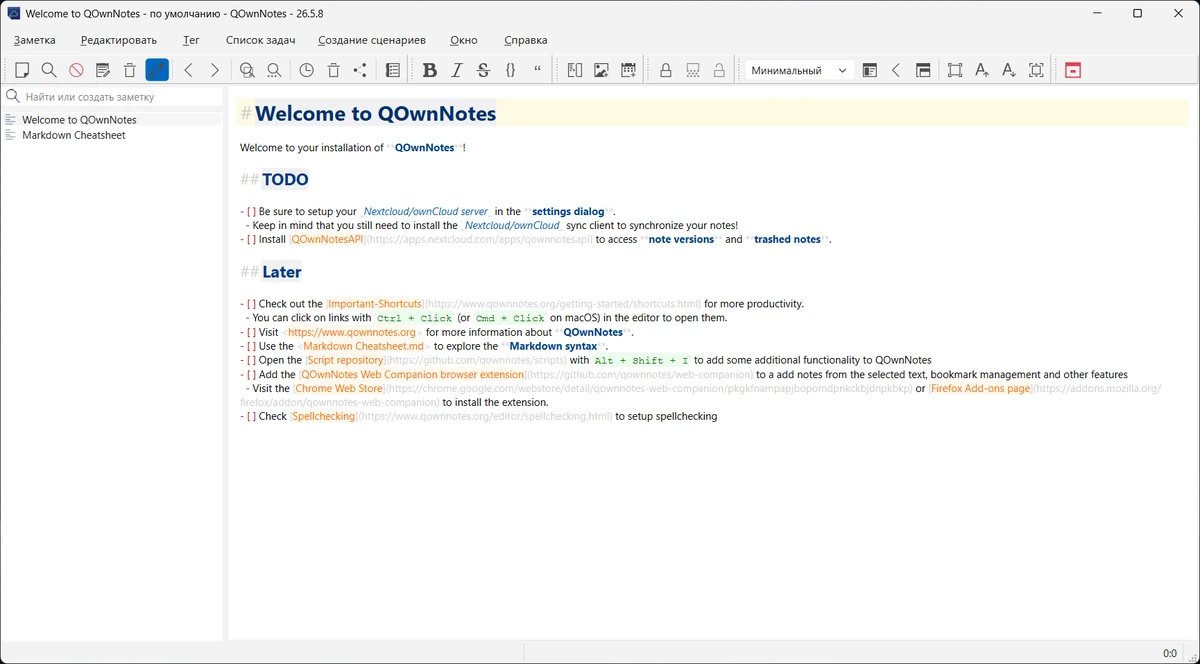Insert code block with braces icon
Screen dimensions: 1200x664
(x=511, y=70)
